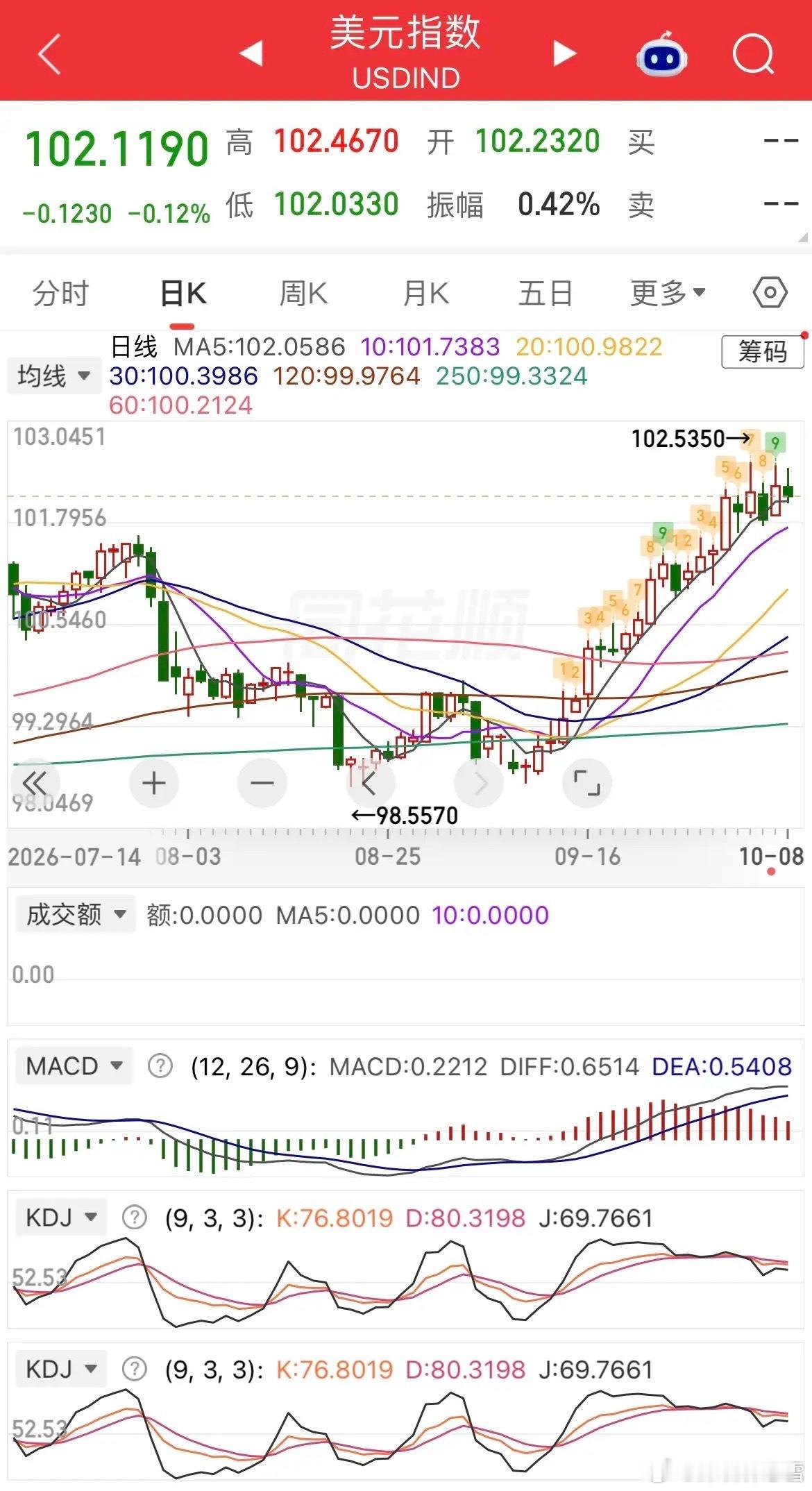Tap the 美元指数 USDIND title
Image resolution: width=812 pixels, height=1491 pixels.
[x=405, y=53]
